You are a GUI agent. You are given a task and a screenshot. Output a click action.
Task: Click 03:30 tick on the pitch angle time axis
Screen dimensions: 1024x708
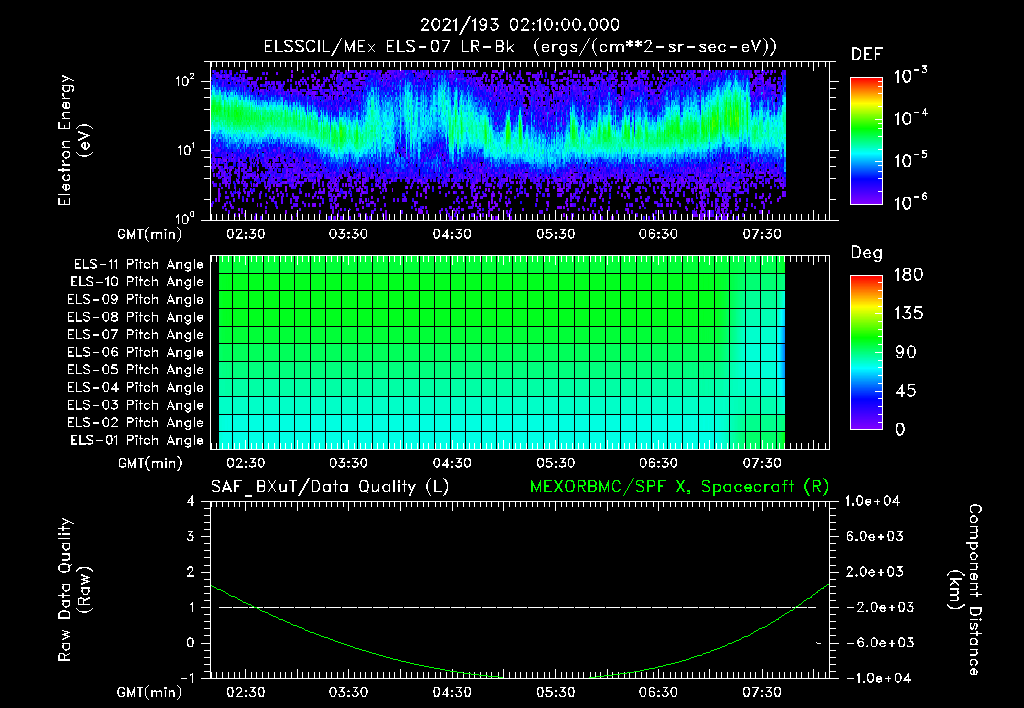click(348, 463)
